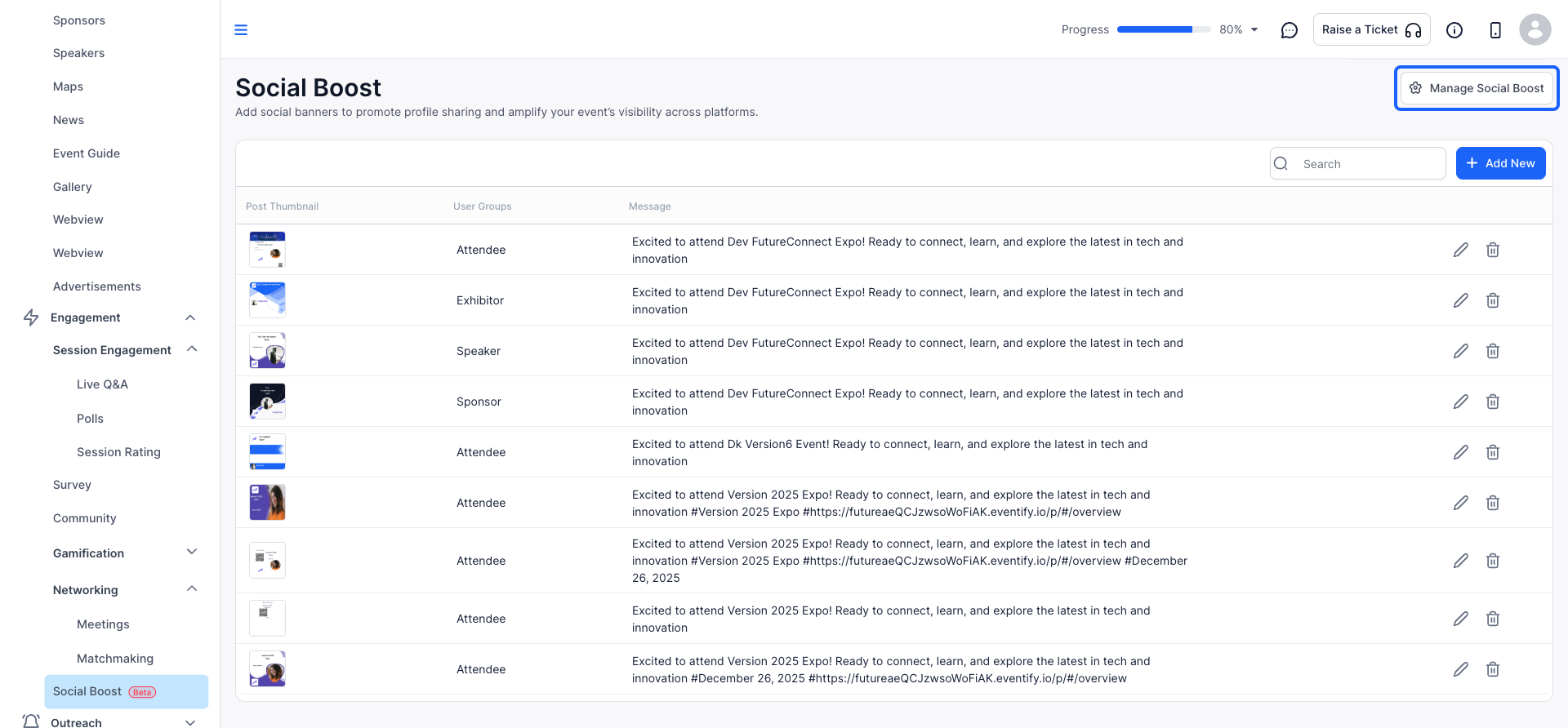Click the Manage Social Boost button
Image resolution: width=1568 pixels, height=728 pixels.
tap(1477, 88)
